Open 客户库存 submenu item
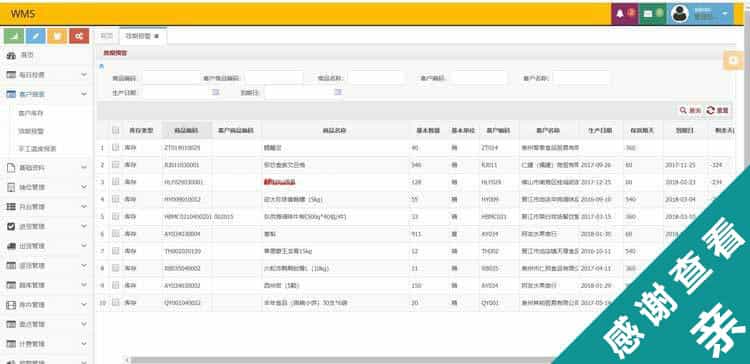This screenshot has height=364, width=750. pyautogui.click(x=31, y=113)
